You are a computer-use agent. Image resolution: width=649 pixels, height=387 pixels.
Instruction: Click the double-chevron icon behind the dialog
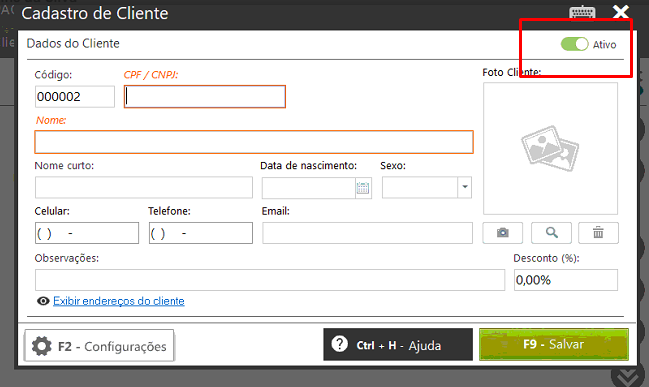point(628,375)
